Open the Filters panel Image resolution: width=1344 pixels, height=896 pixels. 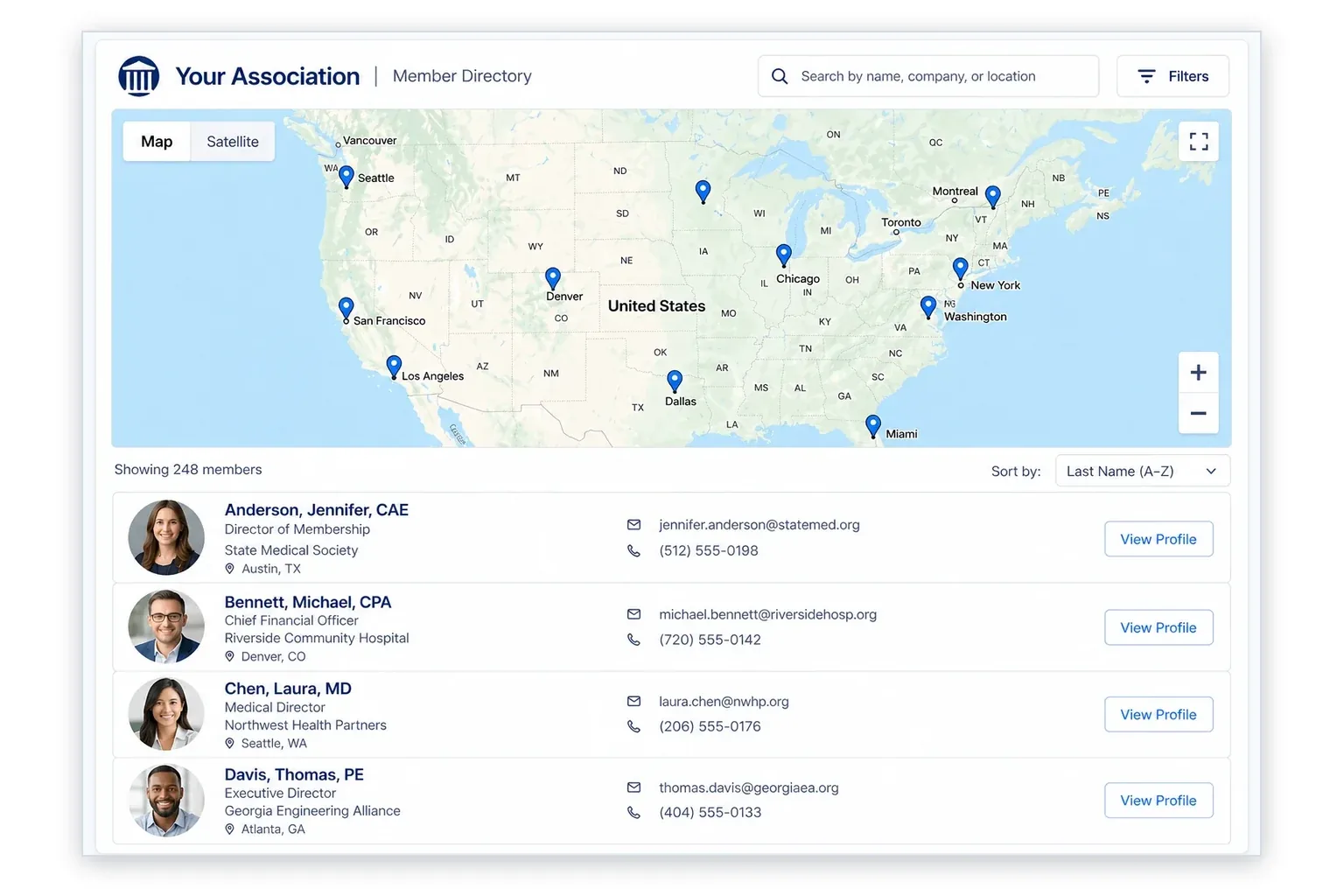(x=1172, y=76)
